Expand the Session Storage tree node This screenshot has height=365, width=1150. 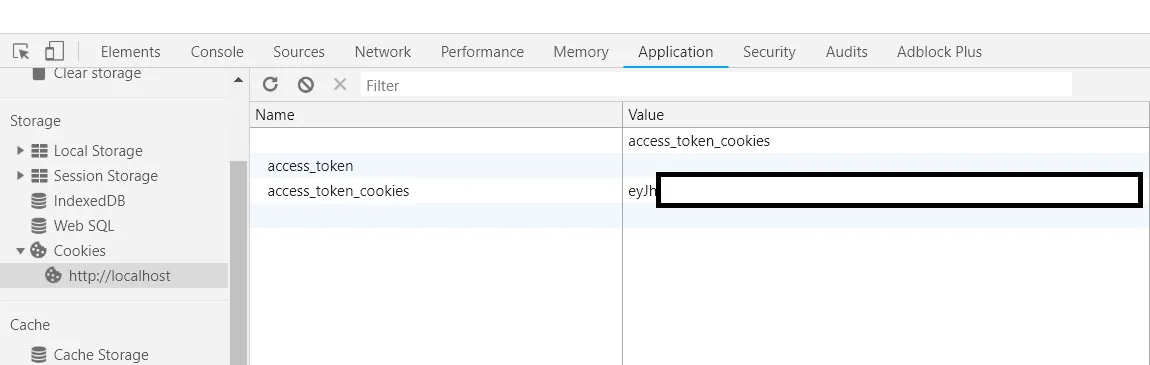[21, 175]
